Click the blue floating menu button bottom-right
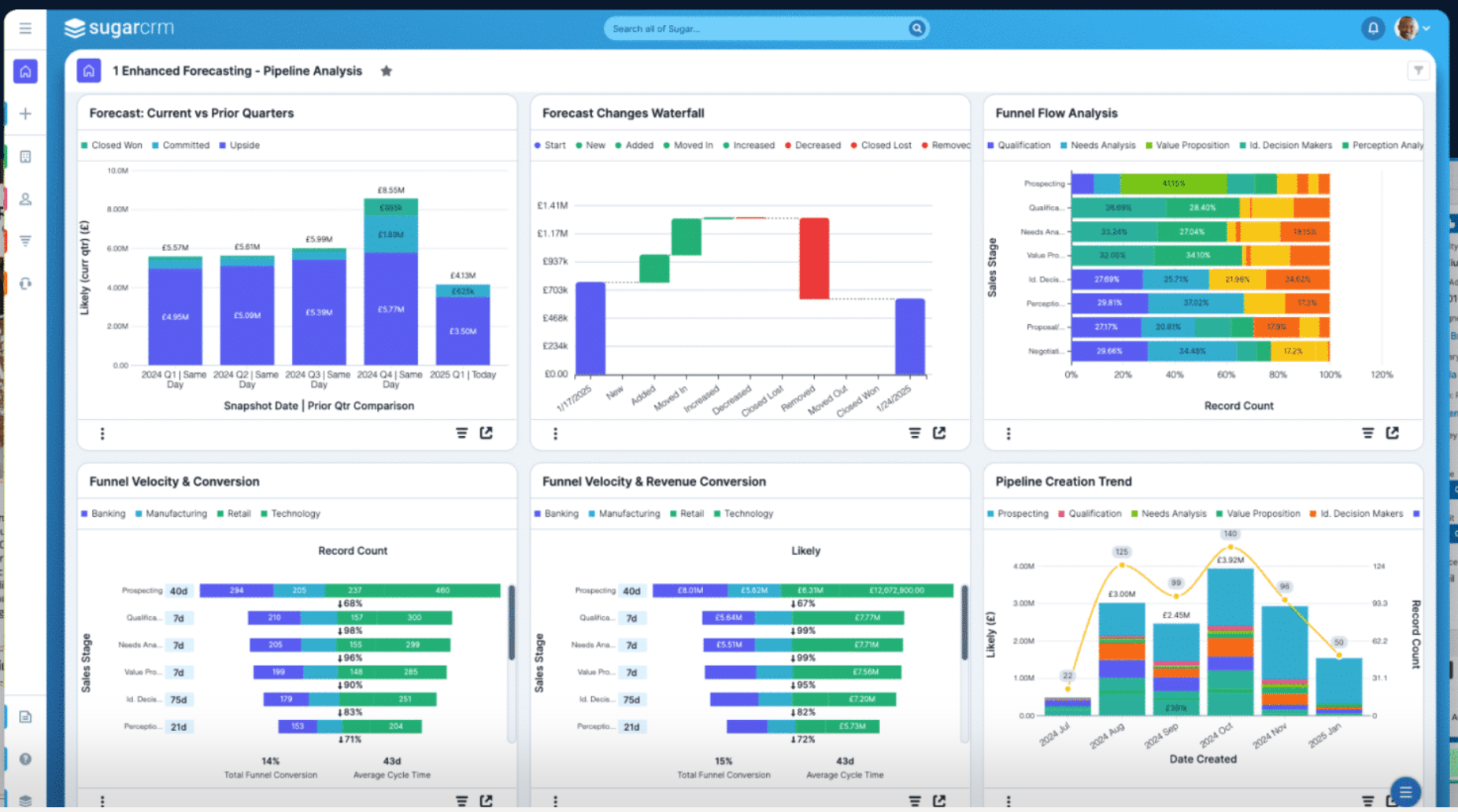The width and height of the screenshot is (1458, 812). 1405,792
